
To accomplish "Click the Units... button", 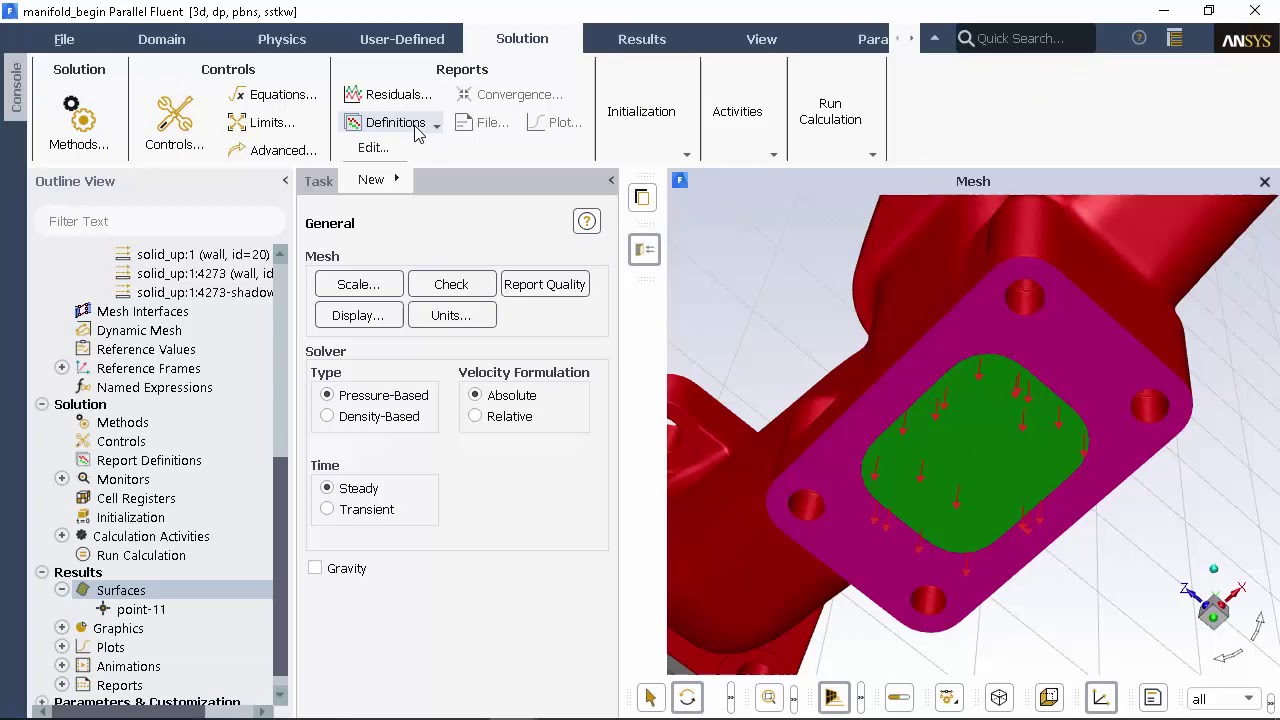I will coord(451,315).
